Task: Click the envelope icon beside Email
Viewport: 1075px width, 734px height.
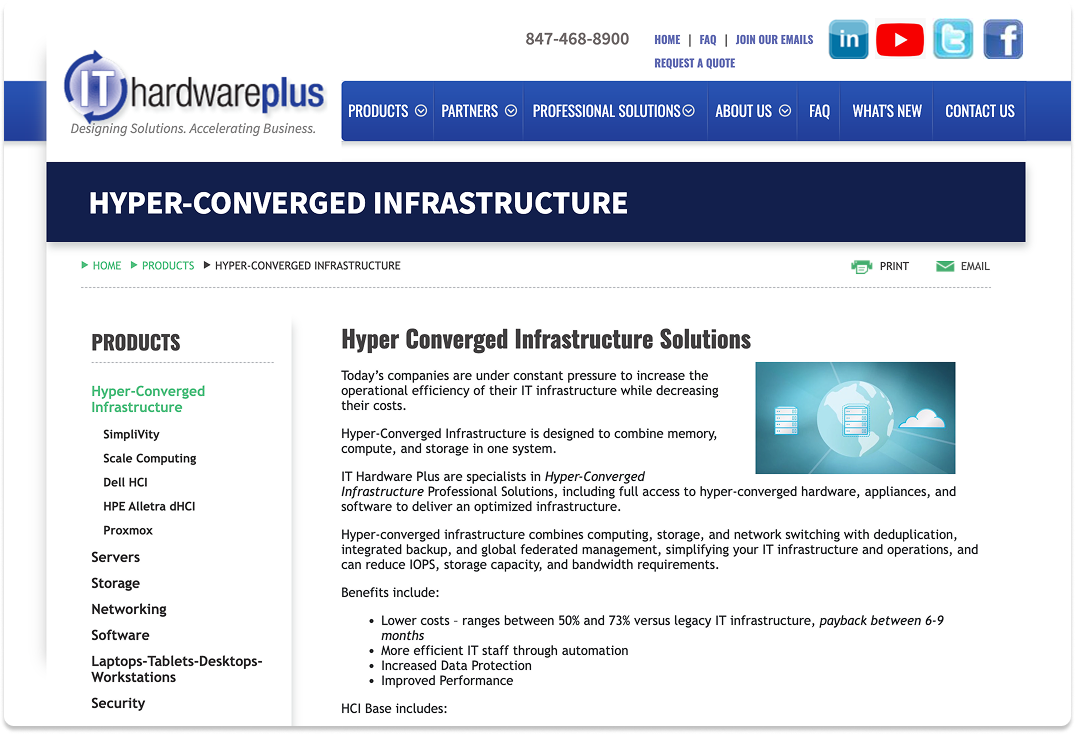Action: click(x=945, y=266)
